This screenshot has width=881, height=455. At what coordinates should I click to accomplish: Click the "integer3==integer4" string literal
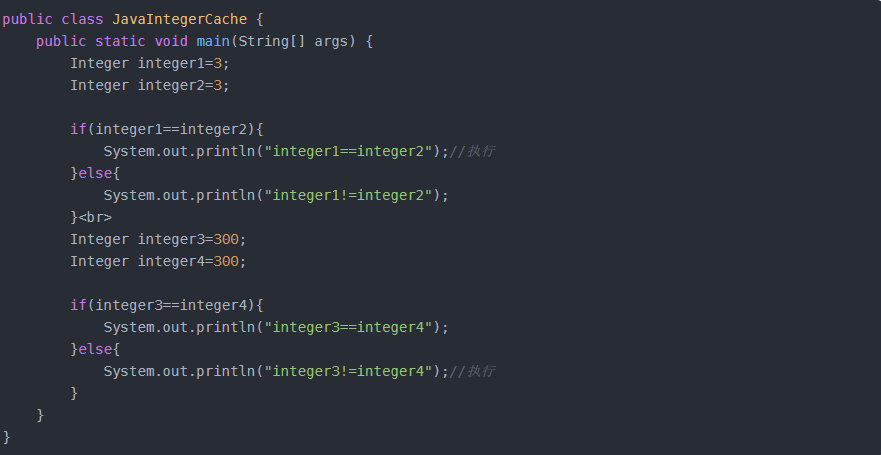click(x=348, y=327)
